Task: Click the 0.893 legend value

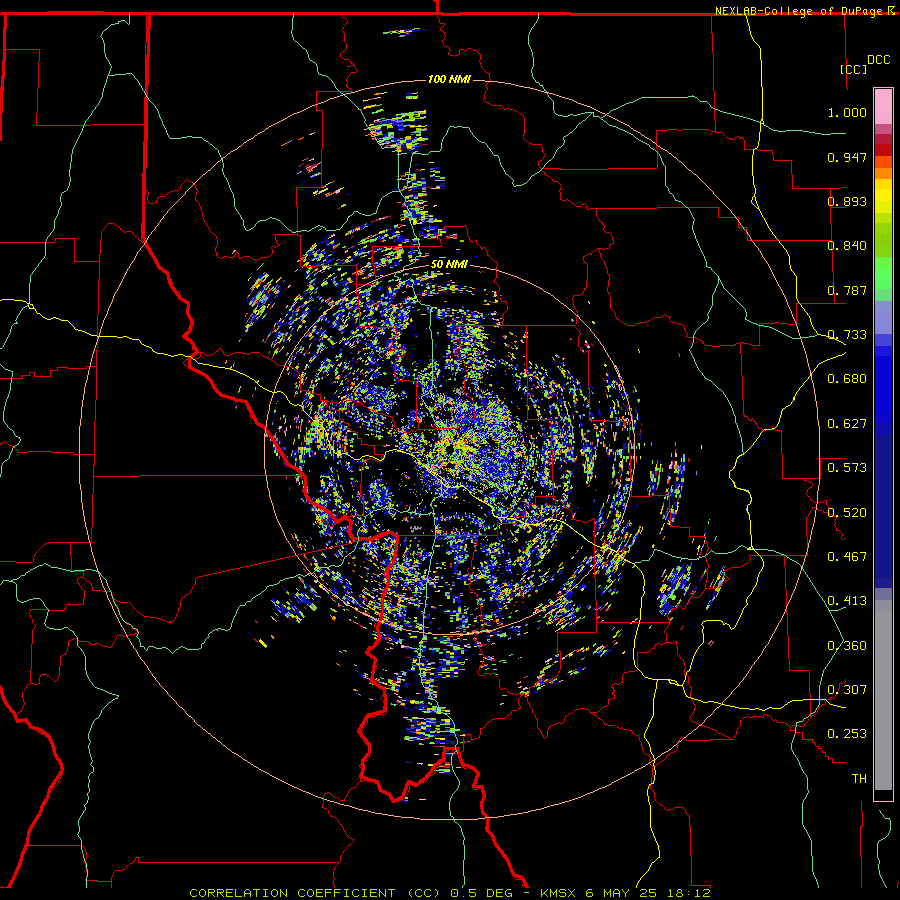Action: point(847,201)
